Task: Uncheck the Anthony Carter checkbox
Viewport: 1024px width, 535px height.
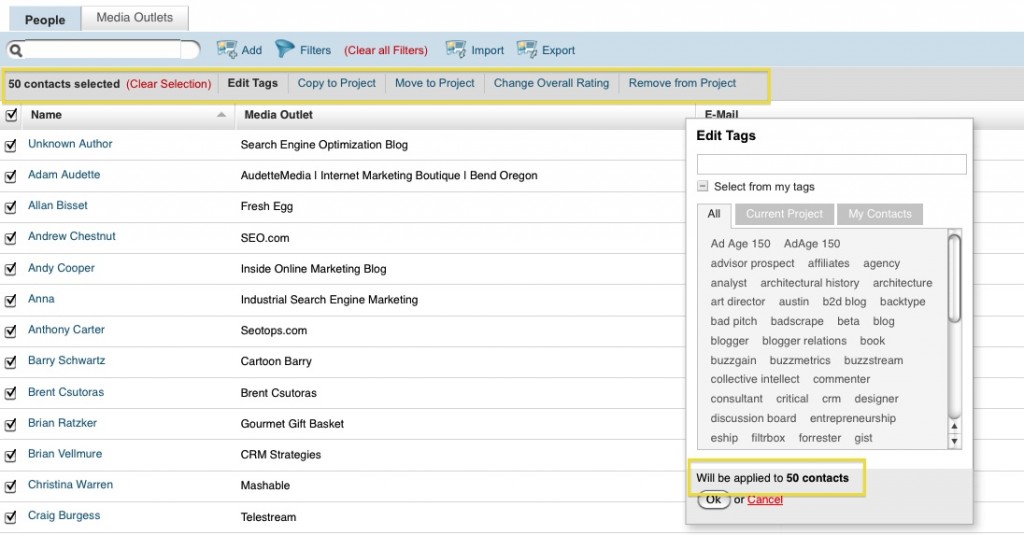Action: pyautogui.click(x=10, y=331)
